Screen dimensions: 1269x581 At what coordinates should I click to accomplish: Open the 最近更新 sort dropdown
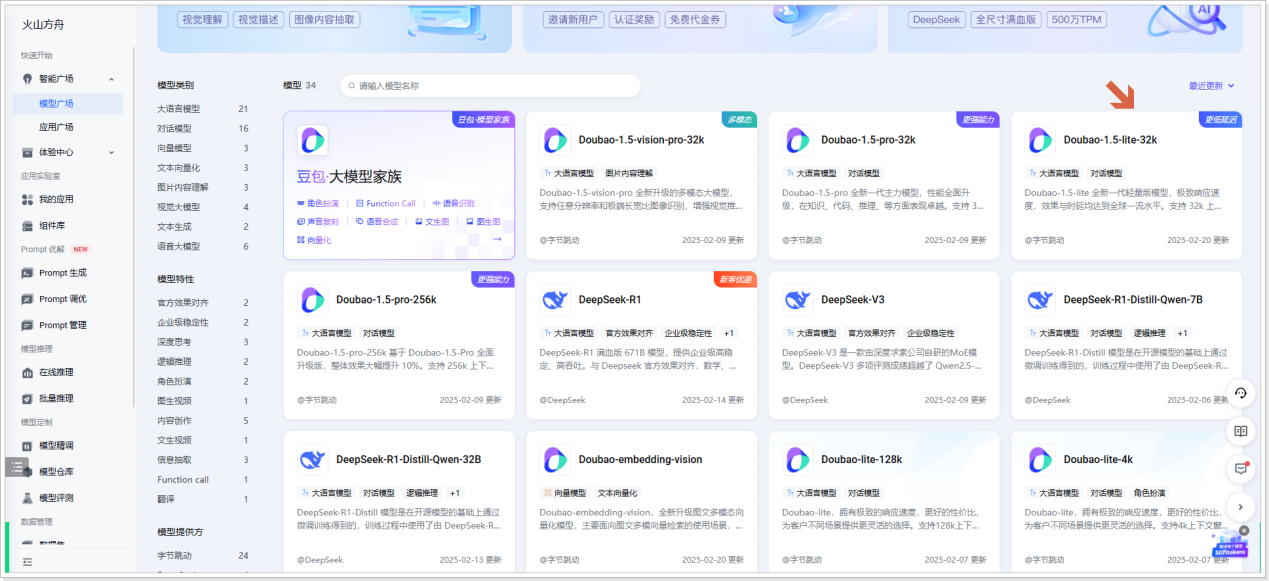(1211, 86)
